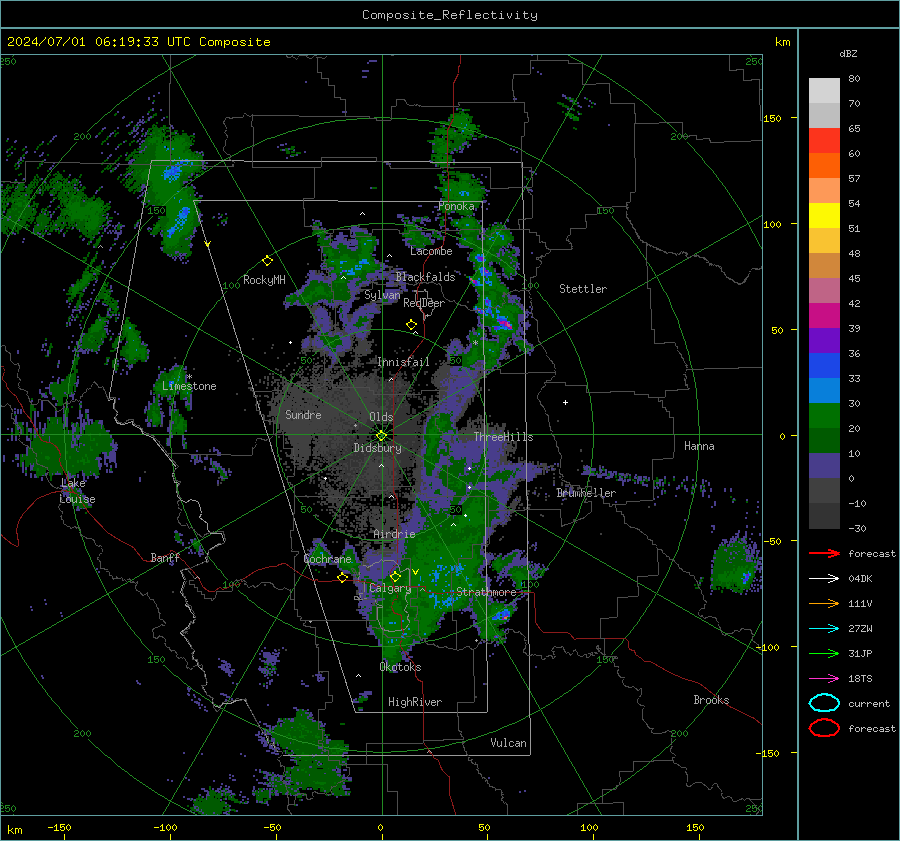900x841 pixels.
Task: Select the cyan 27ZW arrow icon
Action: (824, 629)
